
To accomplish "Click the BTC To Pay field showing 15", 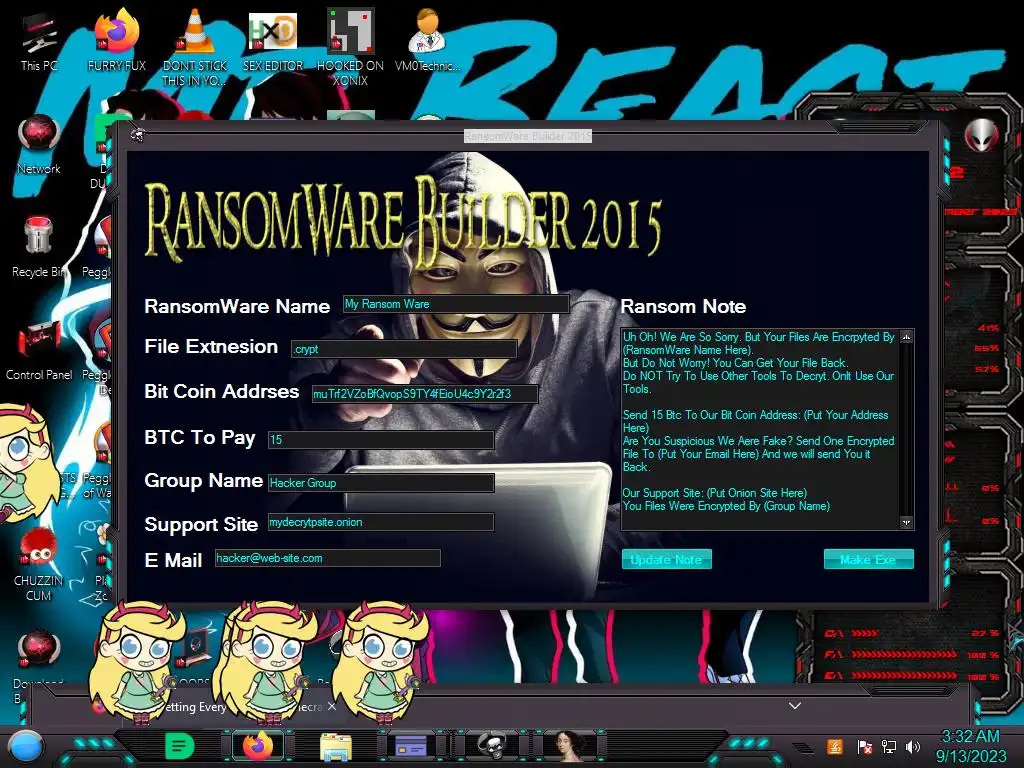I will pyautogui.click(x=381, y=440).
